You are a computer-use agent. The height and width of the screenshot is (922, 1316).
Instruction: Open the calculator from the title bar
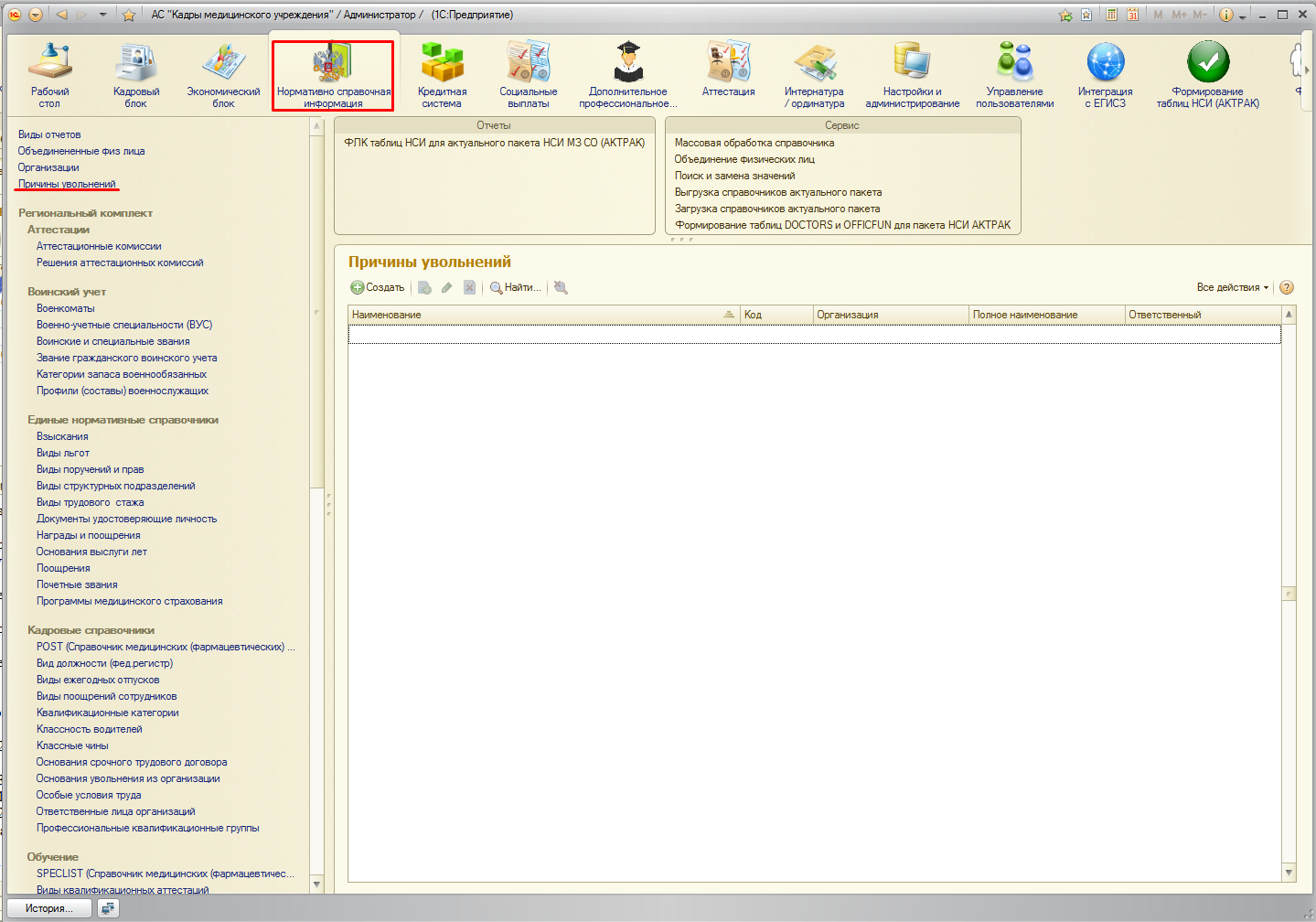tap(1111, 15)
